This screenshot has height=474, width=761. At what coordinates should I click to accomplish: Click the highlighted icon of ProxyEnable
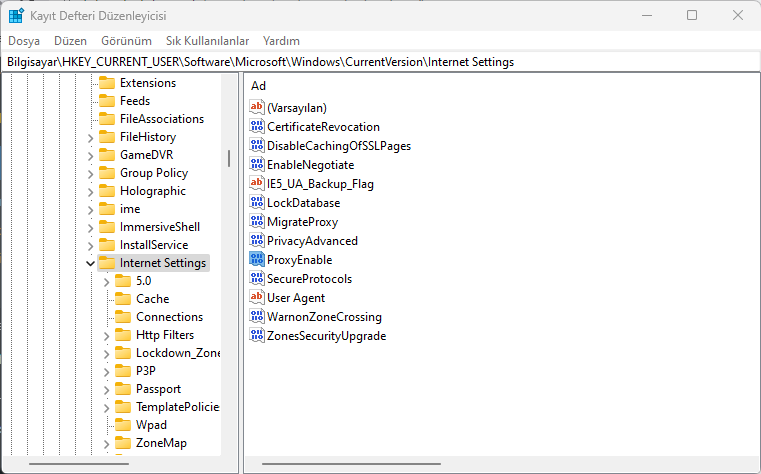point(257,260)
